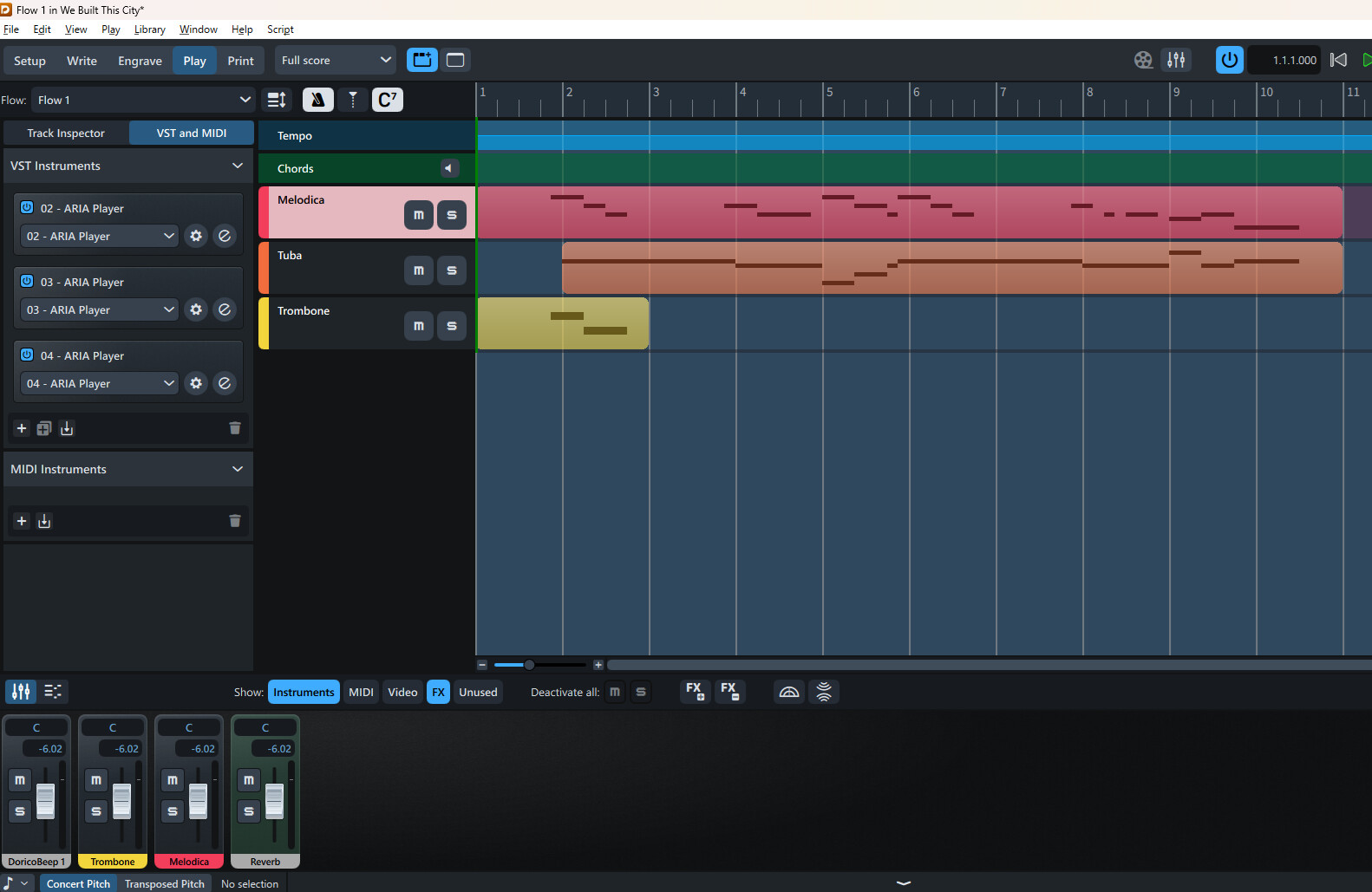Click the stereo panner dome icon
Viewport: 1372px width, 892px height.
pos(789,692)
